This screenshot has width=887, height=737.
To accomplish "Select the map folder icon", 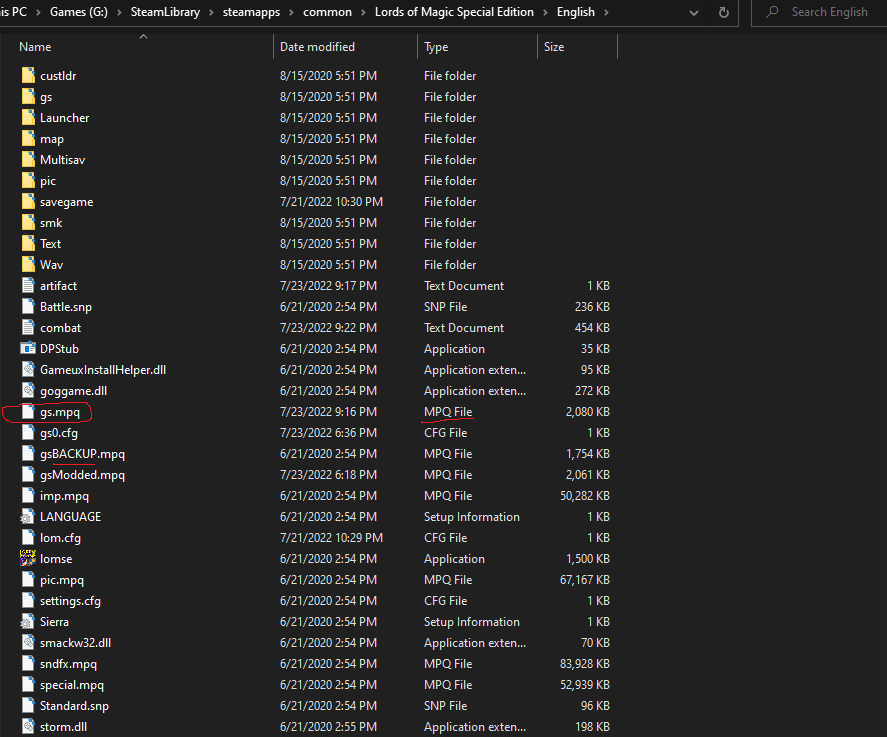I will click(x=28, y=139).
